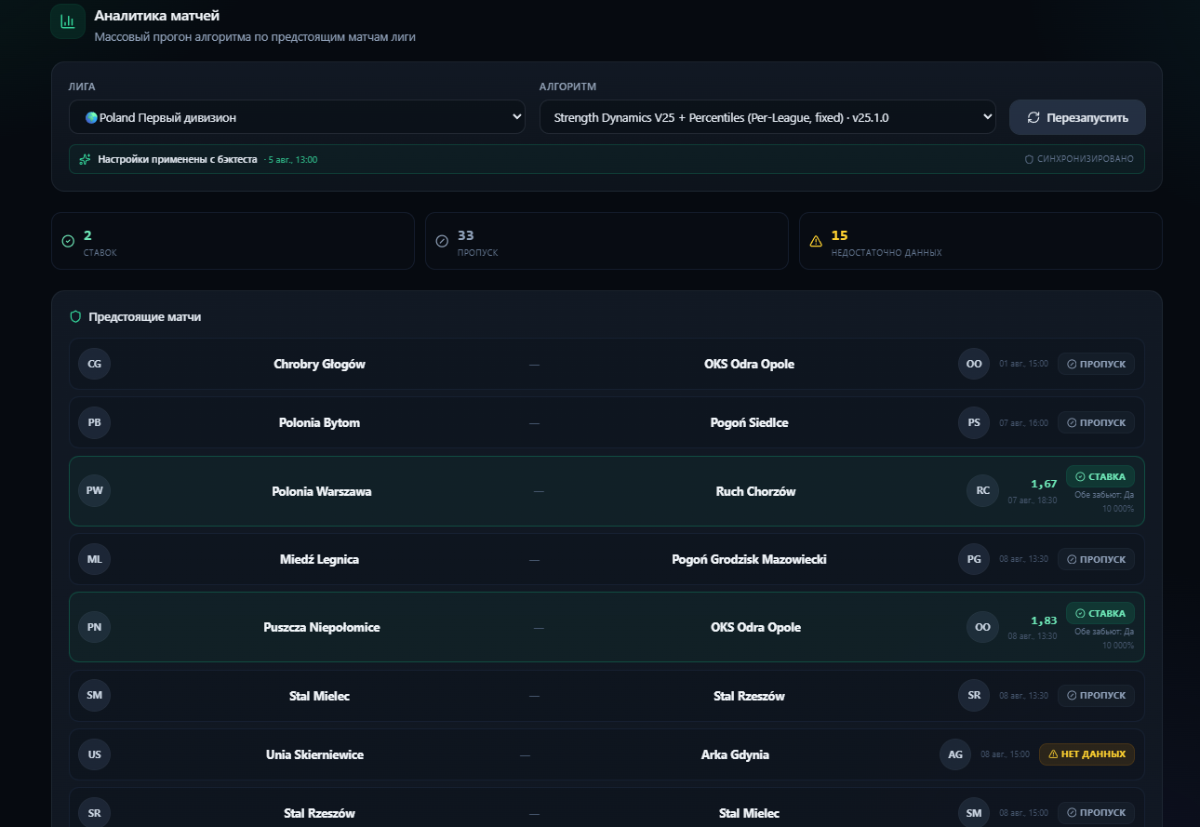This screenshot has width=1200, height=827.
Task: Select the Polonia Bytom team name
Action: [x=319, y=422]
